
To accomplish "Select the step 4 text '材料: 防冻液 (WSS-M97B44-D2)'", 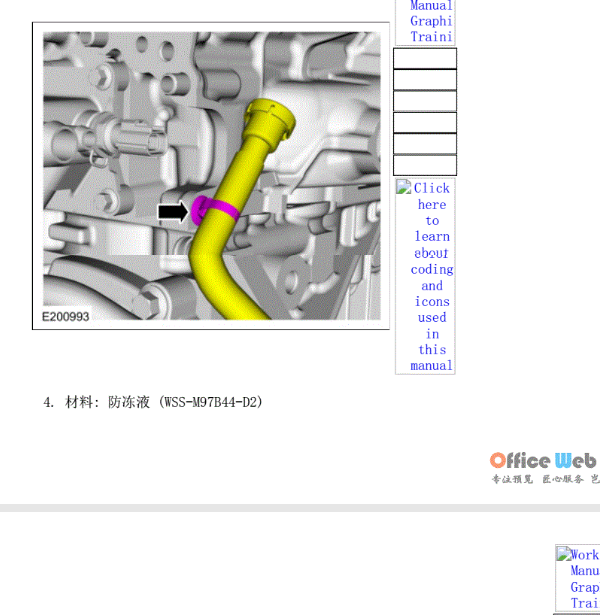I will pyautogui.click(x=164, y=402).
